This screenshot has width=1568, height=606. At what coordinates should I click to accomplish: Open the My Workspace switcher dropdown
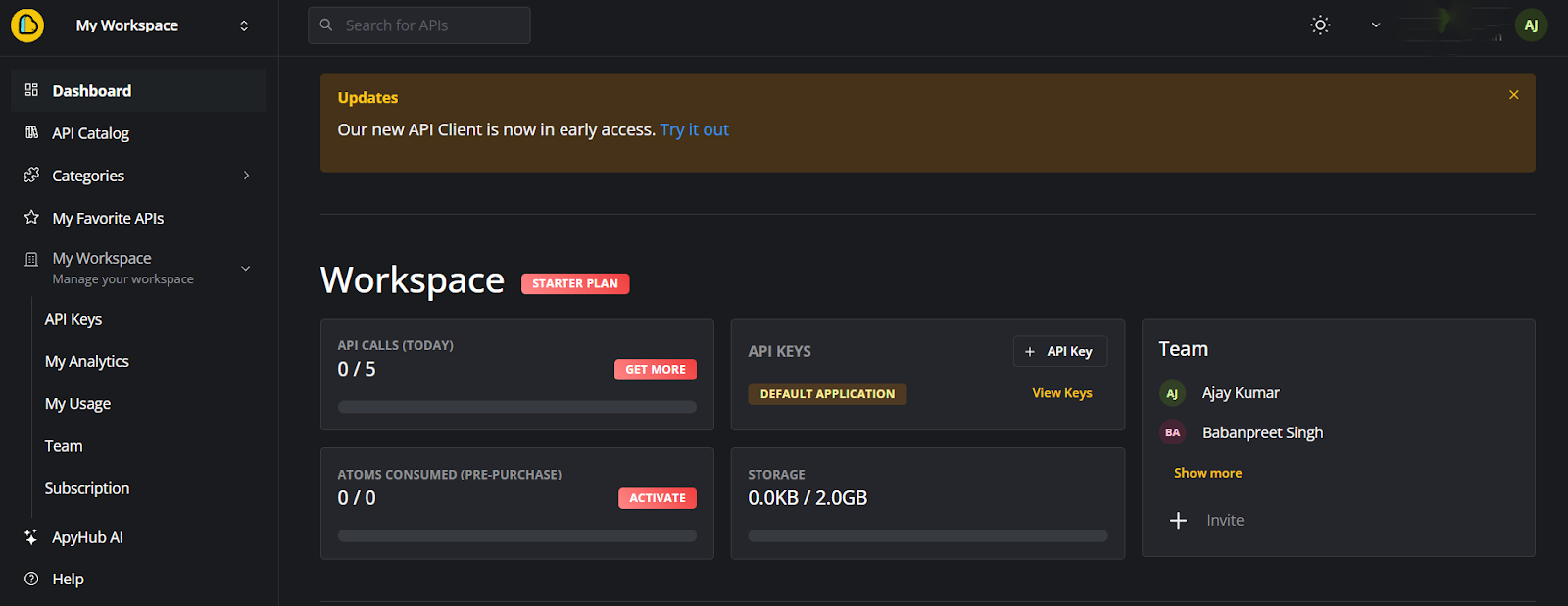tap(244, 25)
